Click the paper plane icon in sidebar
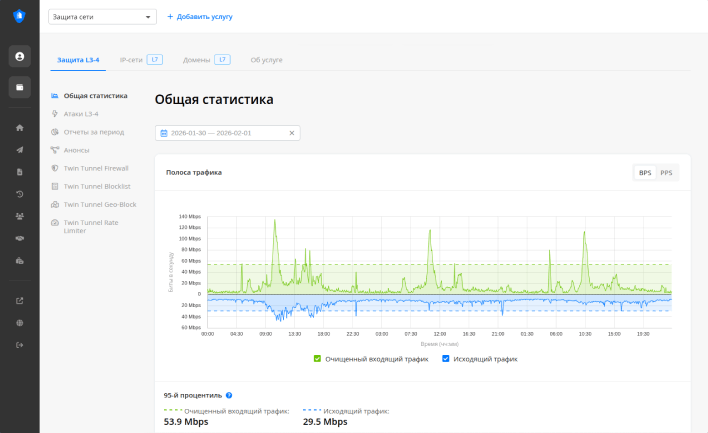Viewport: 708px width, 433px height. pyautogui.click(x=20, y=150)
